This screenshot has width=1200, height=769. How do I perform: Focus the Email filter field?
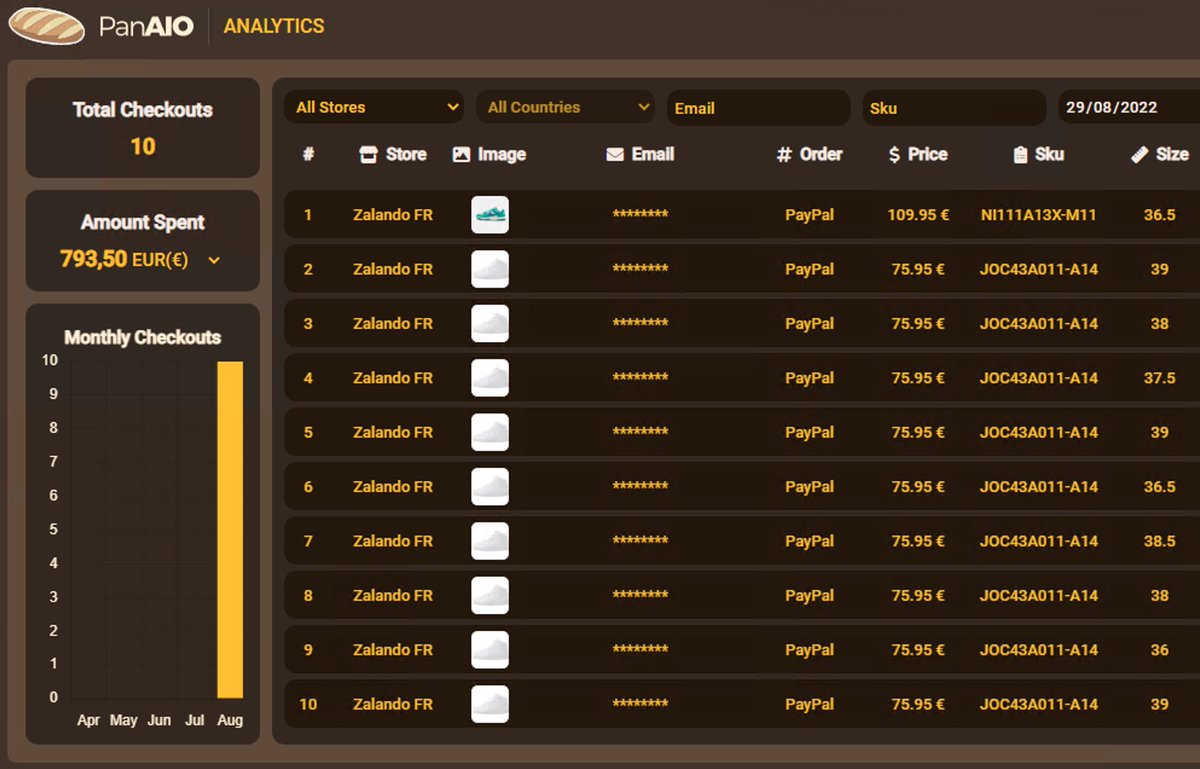[758, 108]
